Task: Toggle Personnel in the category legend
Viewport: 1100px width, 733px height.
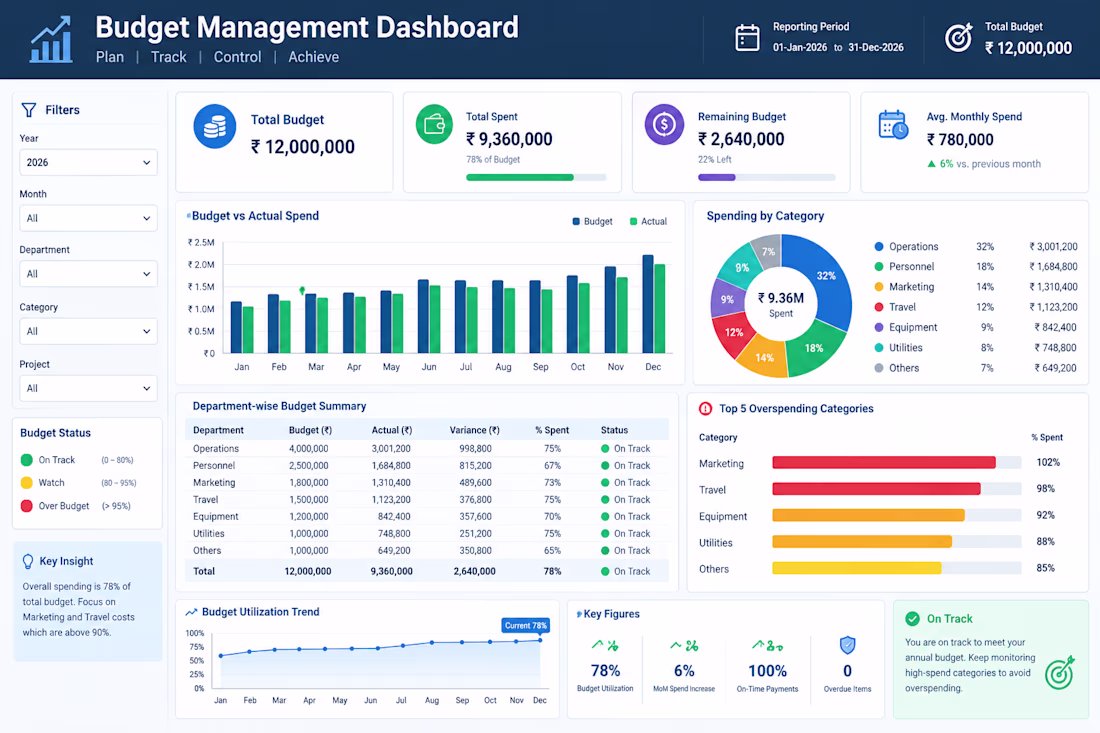Action: [904, 267]
